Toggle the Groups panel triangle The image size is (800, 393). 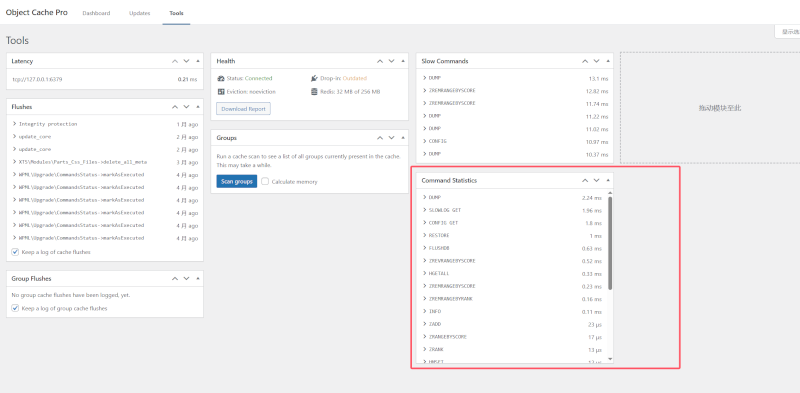(x=403, y=138)
